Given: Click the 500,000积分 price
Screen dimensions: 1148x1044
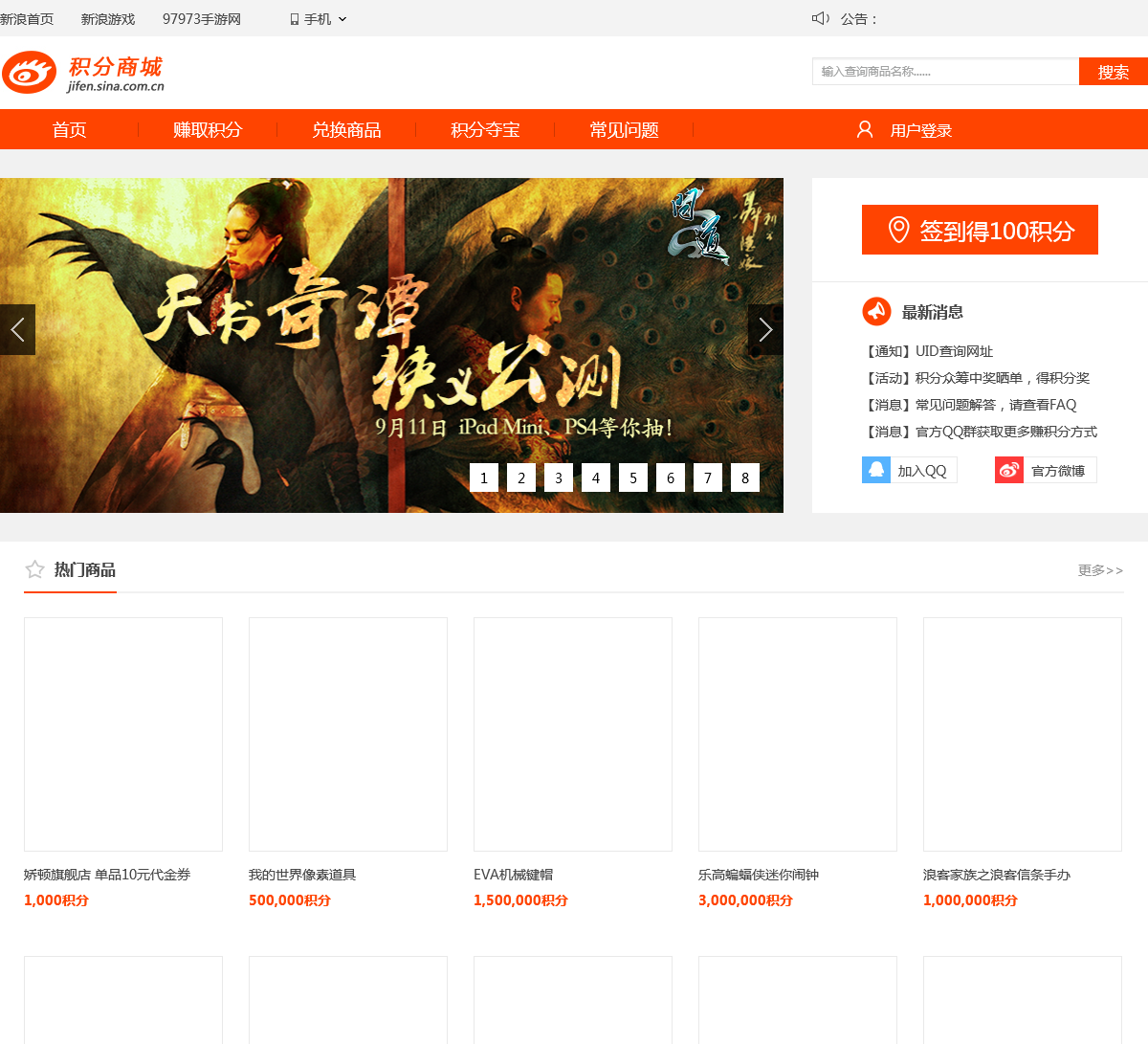Looking at the screenshot, I should pos(290,900).
